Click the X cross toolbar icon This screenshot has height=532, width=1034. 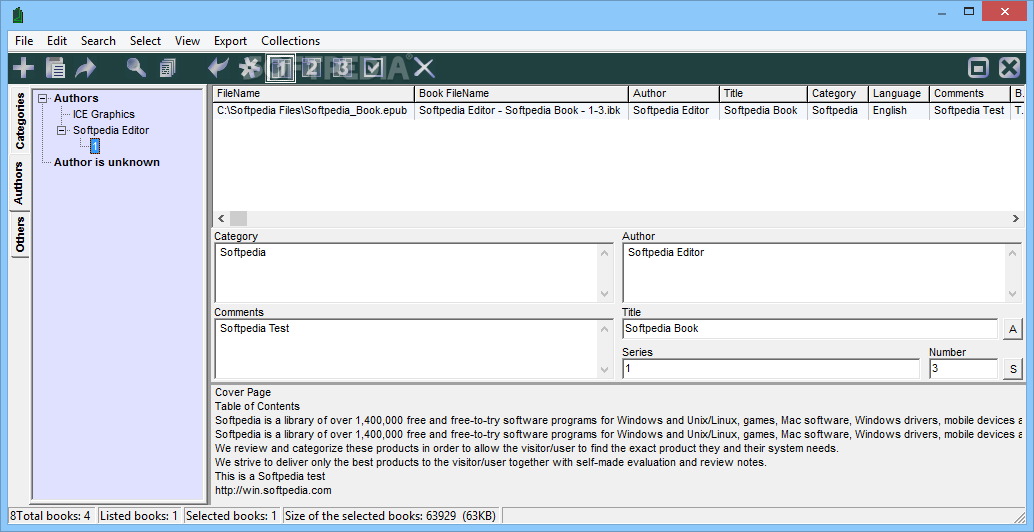pyautogui.click(x=424, y=67)
